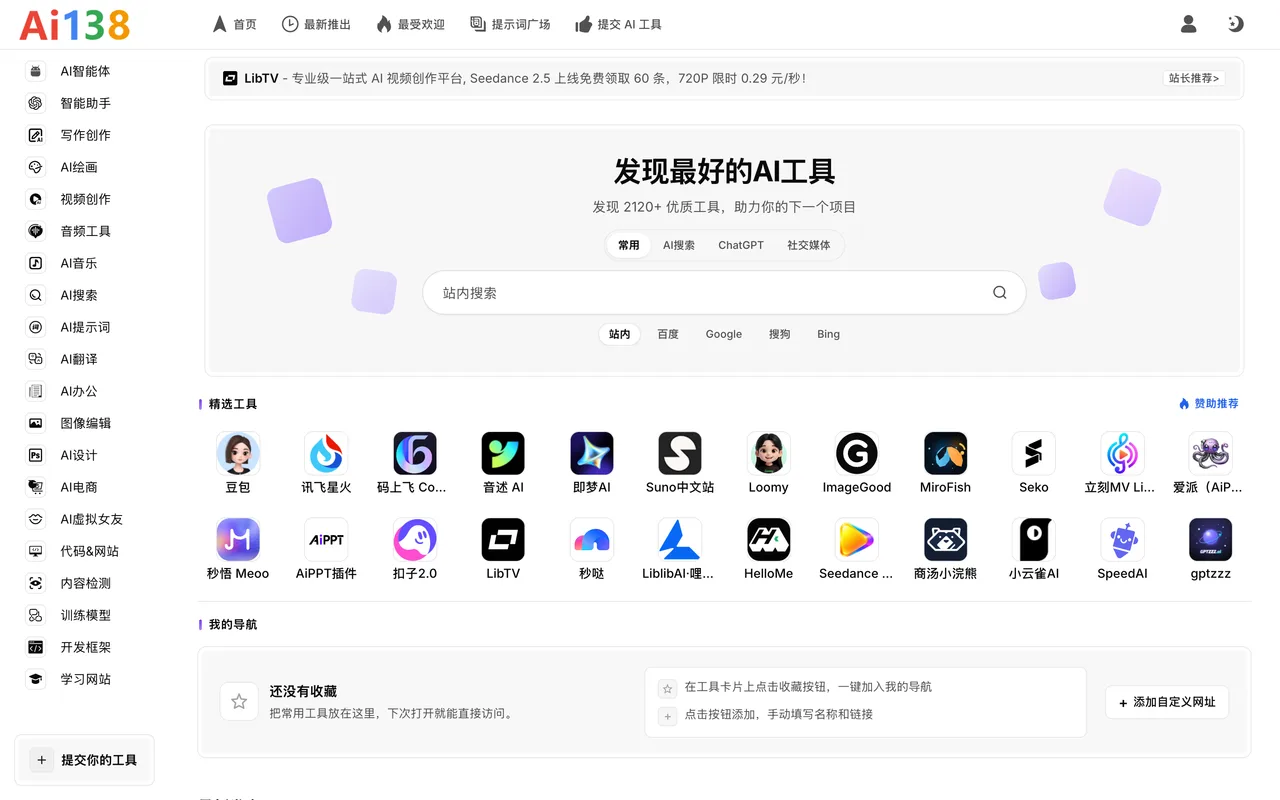Click the ImageGood icon
1280x800 pixels.
pyautogui.click(x=857, y=453)
